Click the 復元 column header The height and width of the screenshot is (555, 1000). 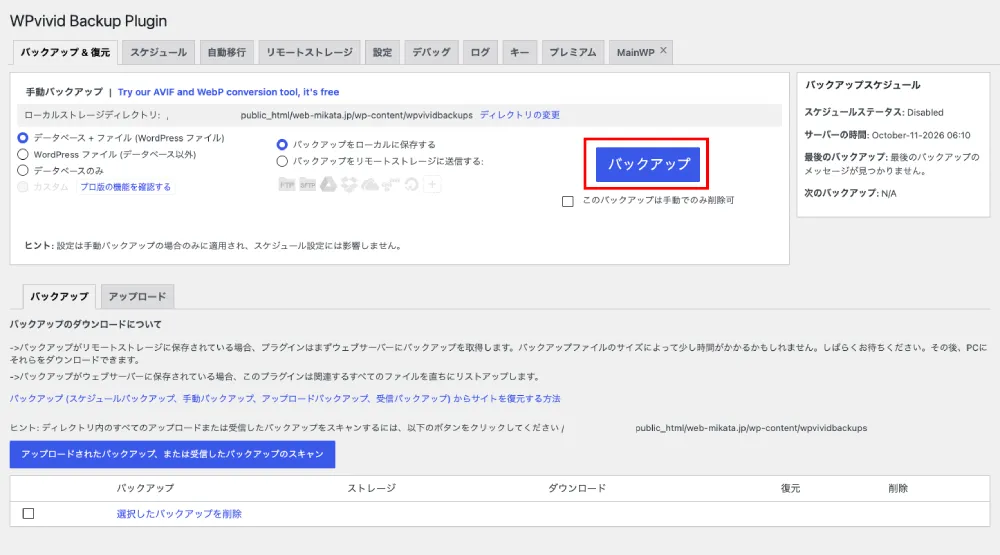pyautogui.click(x=790, y=488)
